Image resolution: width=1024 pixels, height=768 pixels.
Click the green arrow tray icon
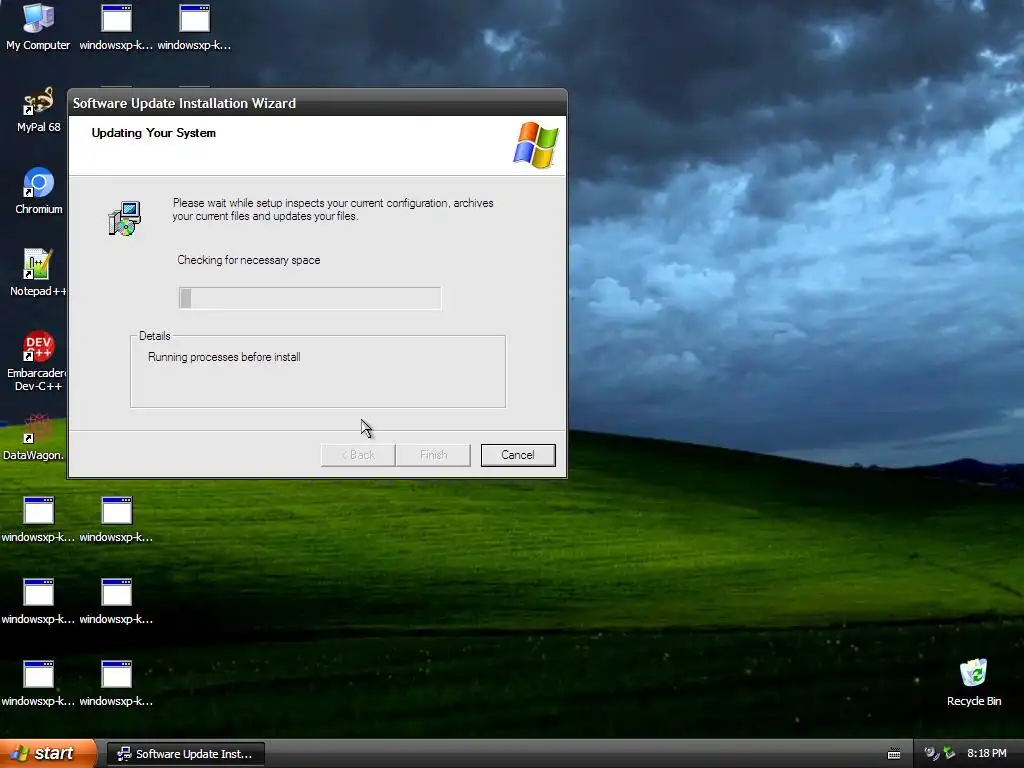[x=949, y=753]
